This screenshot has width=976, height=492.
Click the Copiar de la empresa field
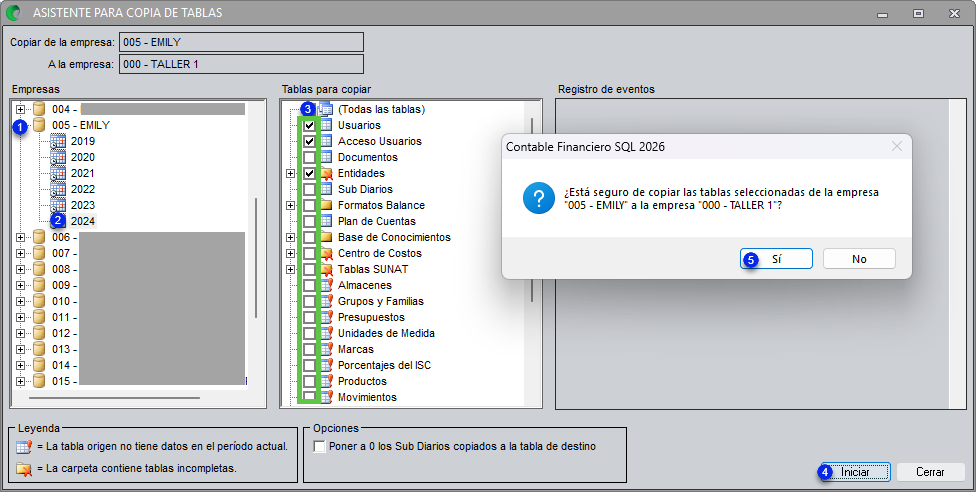(x=241, y=42)
